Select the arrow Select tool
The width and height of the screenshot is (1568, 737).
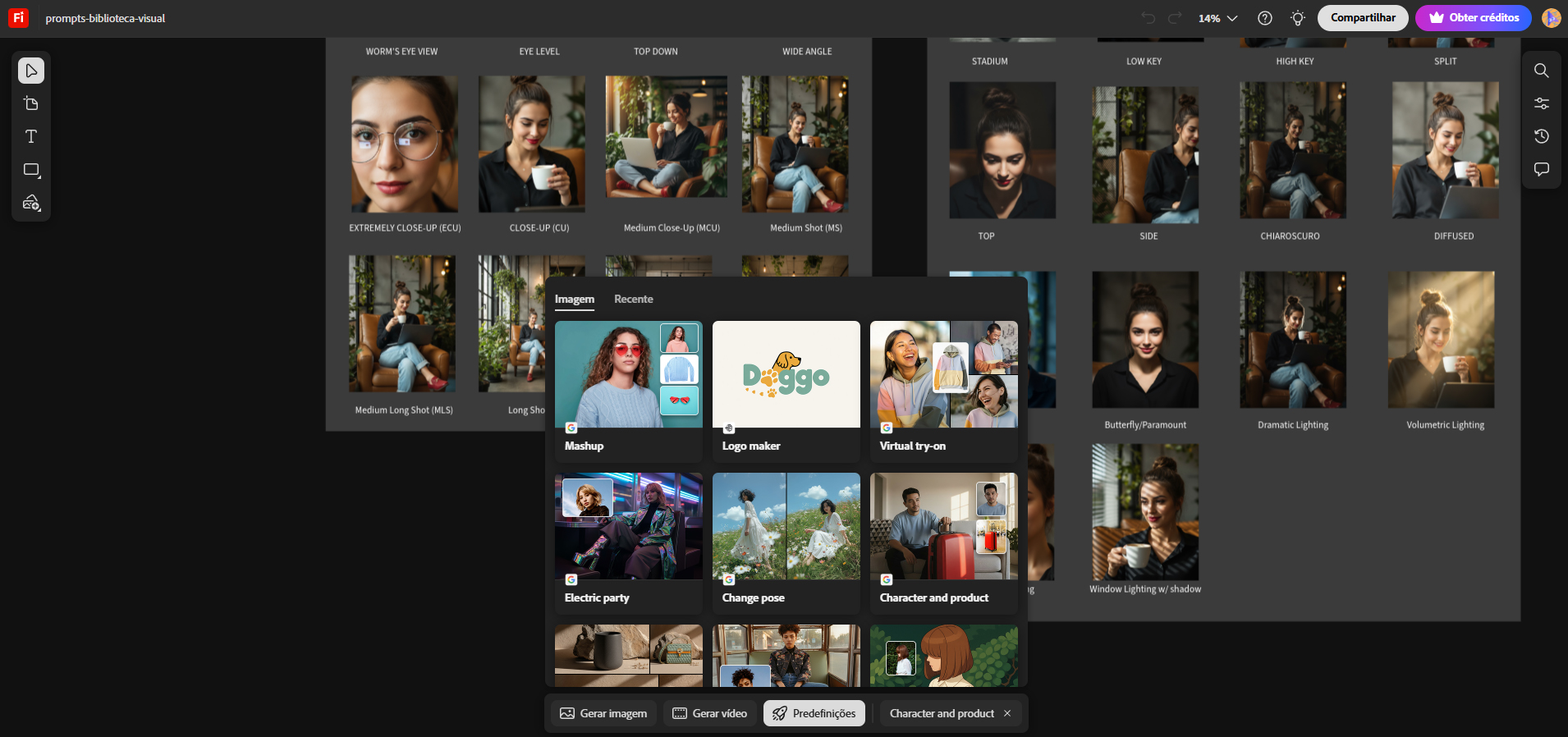(31, 71)
